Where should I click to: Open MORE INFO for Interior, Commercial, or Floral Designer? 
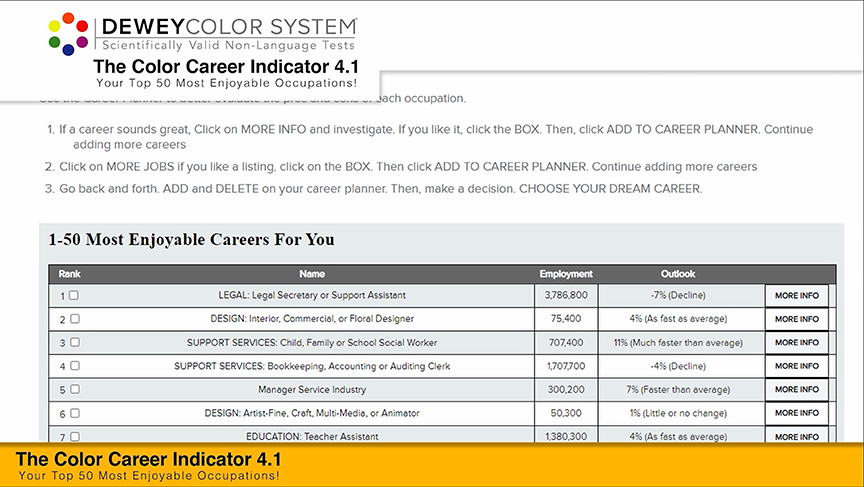click(x=797, y=319)
